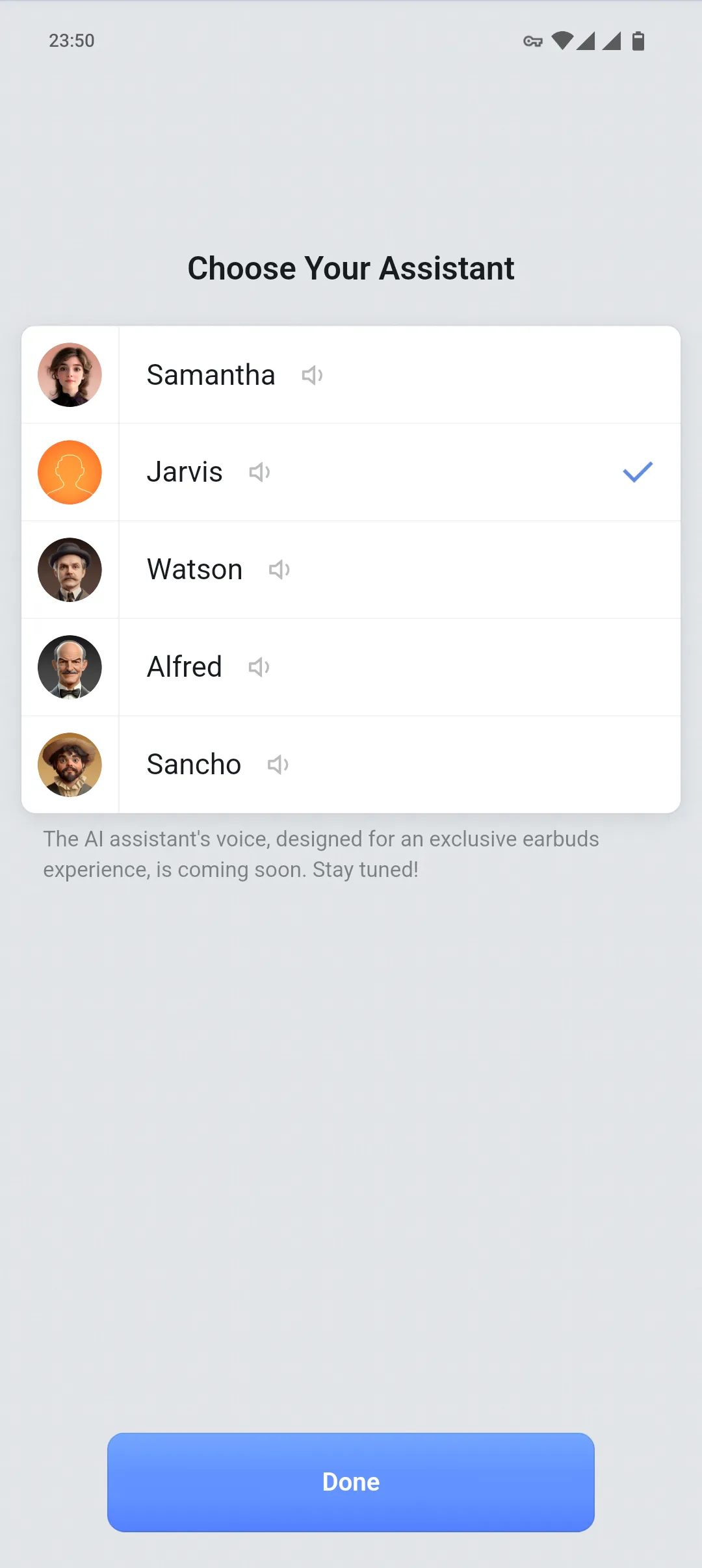
Task: Confirm selection with the Done button
Action: point(351,1482)
